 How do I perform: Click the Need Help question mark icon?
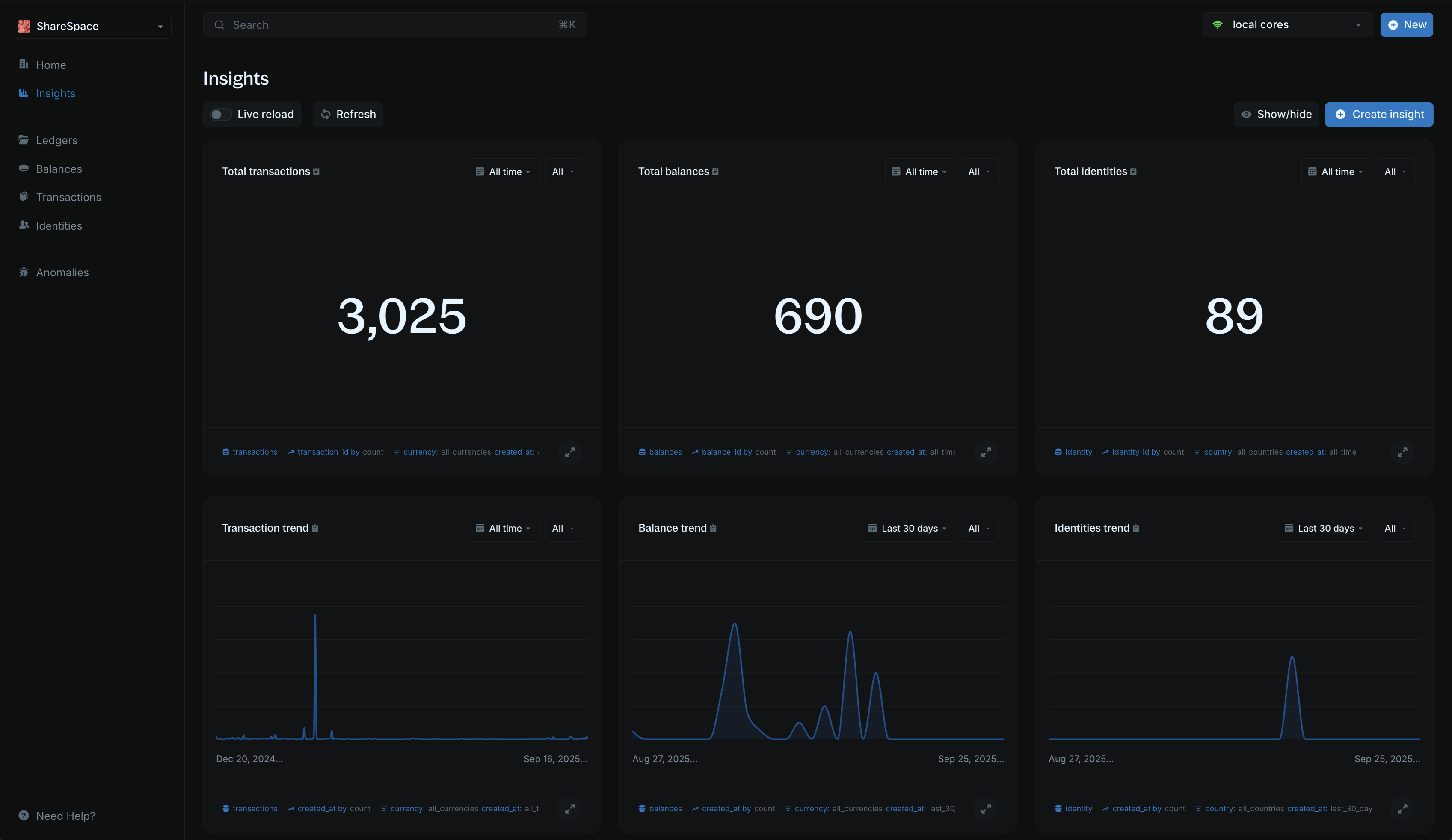point(24,816)
